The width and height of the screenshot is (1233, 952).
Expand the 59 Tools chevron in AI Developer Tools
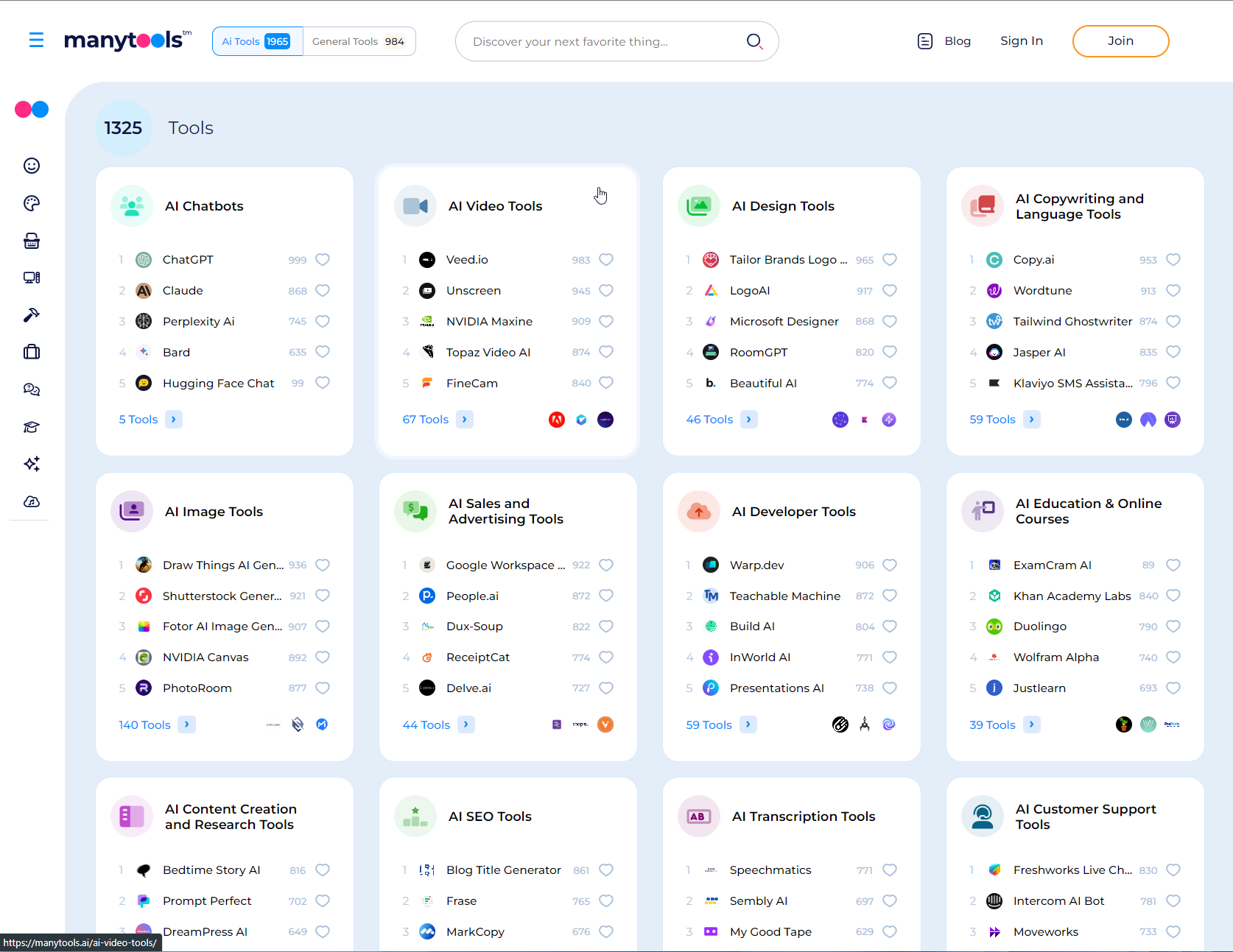click(748, 724)
